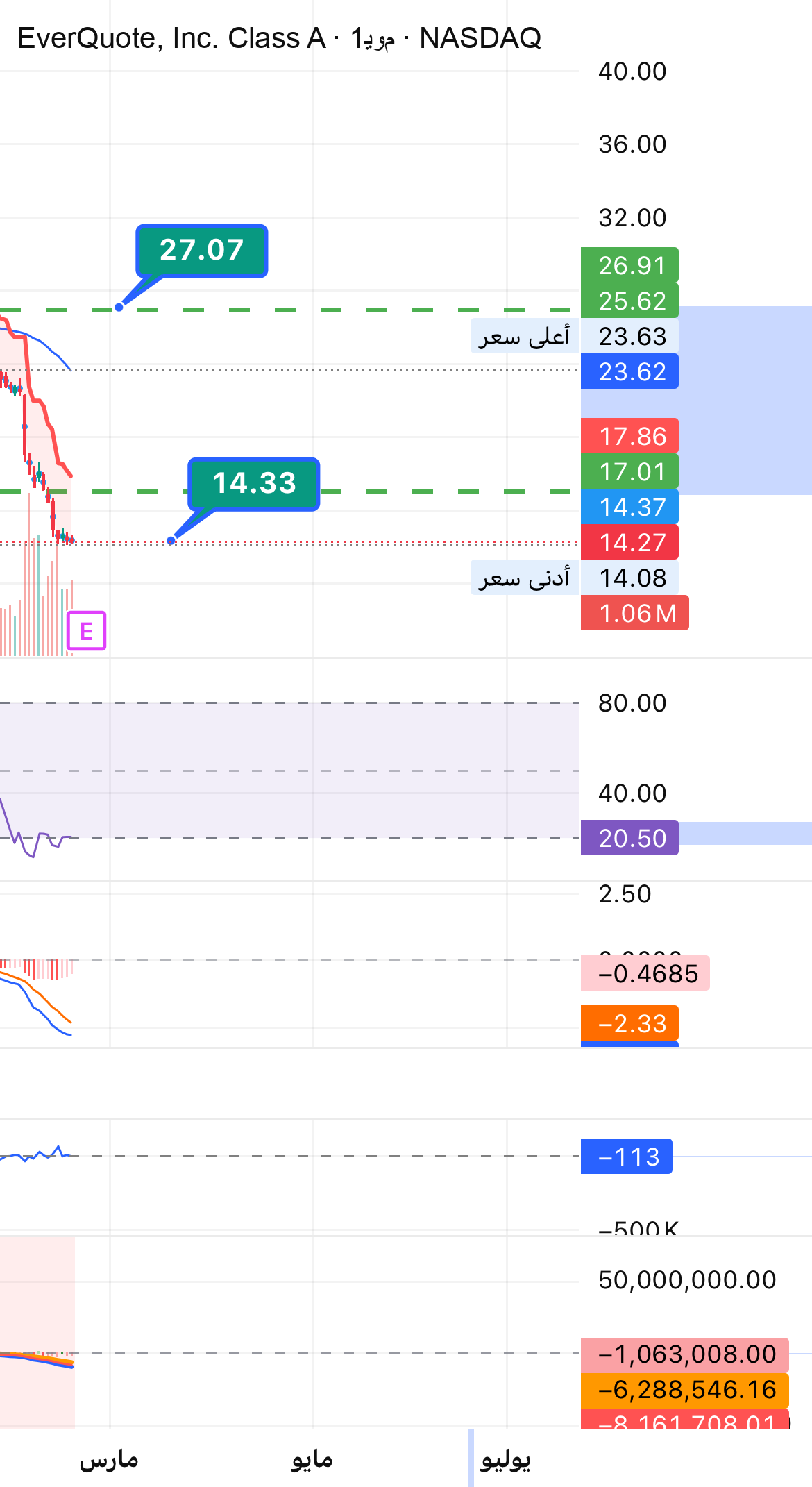
Task: Click the 1.06 M volume label
Action: pyautogui.click(x=635, y=613)
